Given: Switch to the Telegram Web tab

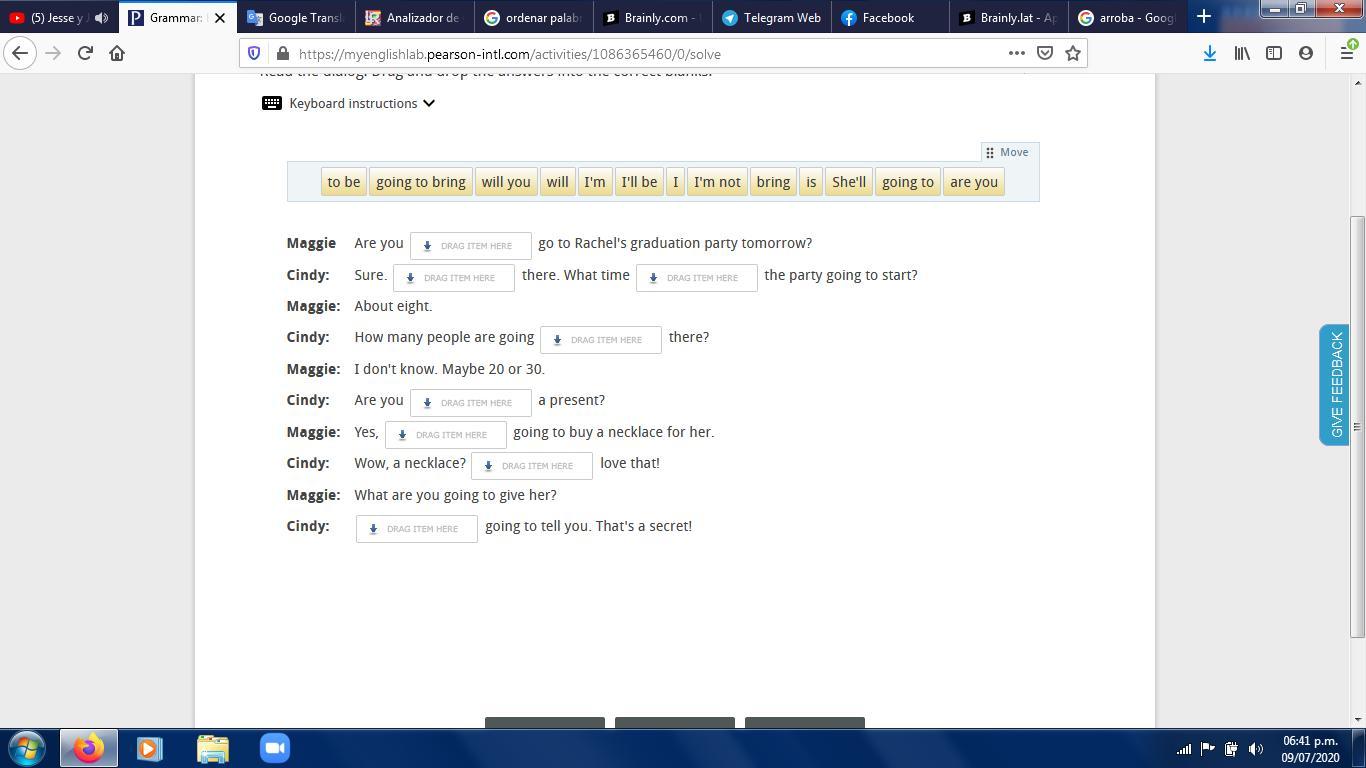Looking at the screenshot, I should [772, 17].
